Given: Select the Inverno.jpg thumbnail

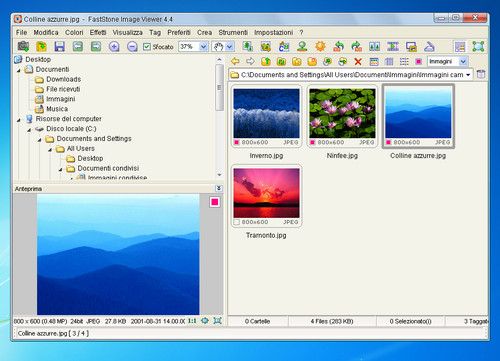Looking at the screenshot, I should coord(266,116).
